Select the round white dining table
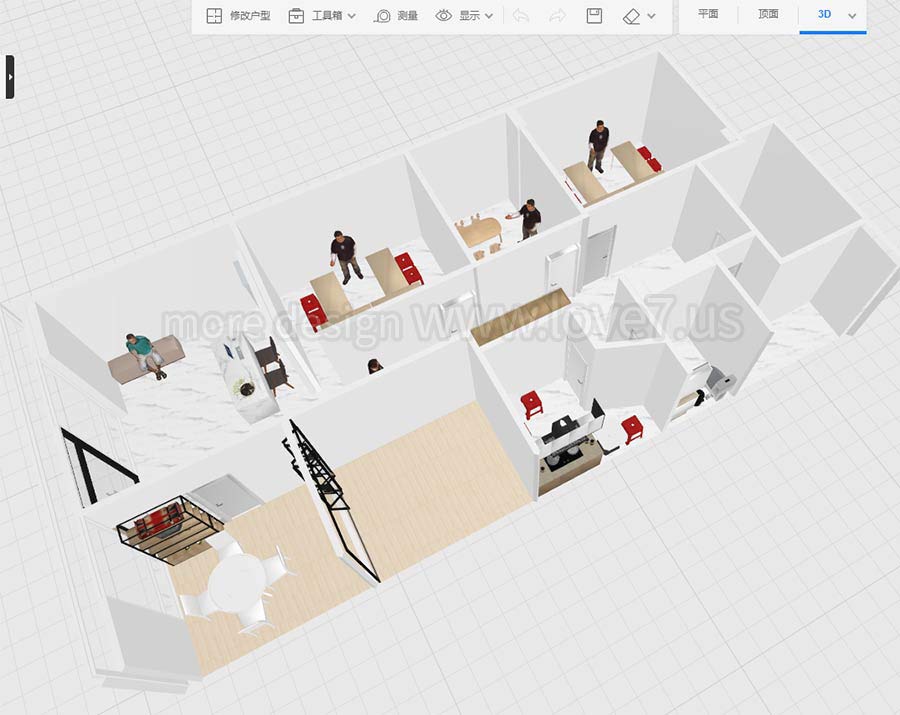 coord(236,581)
